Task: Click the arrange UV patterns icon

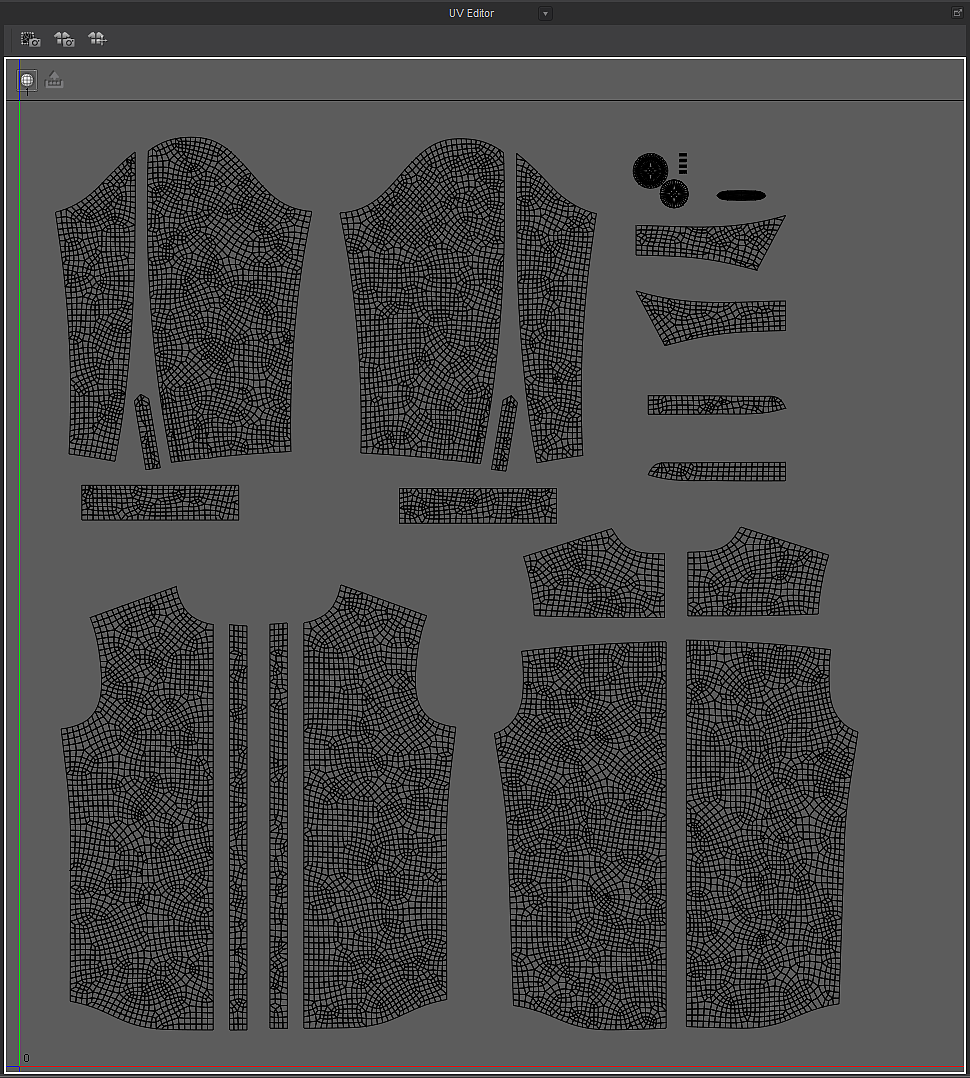Action: point(98,39)
